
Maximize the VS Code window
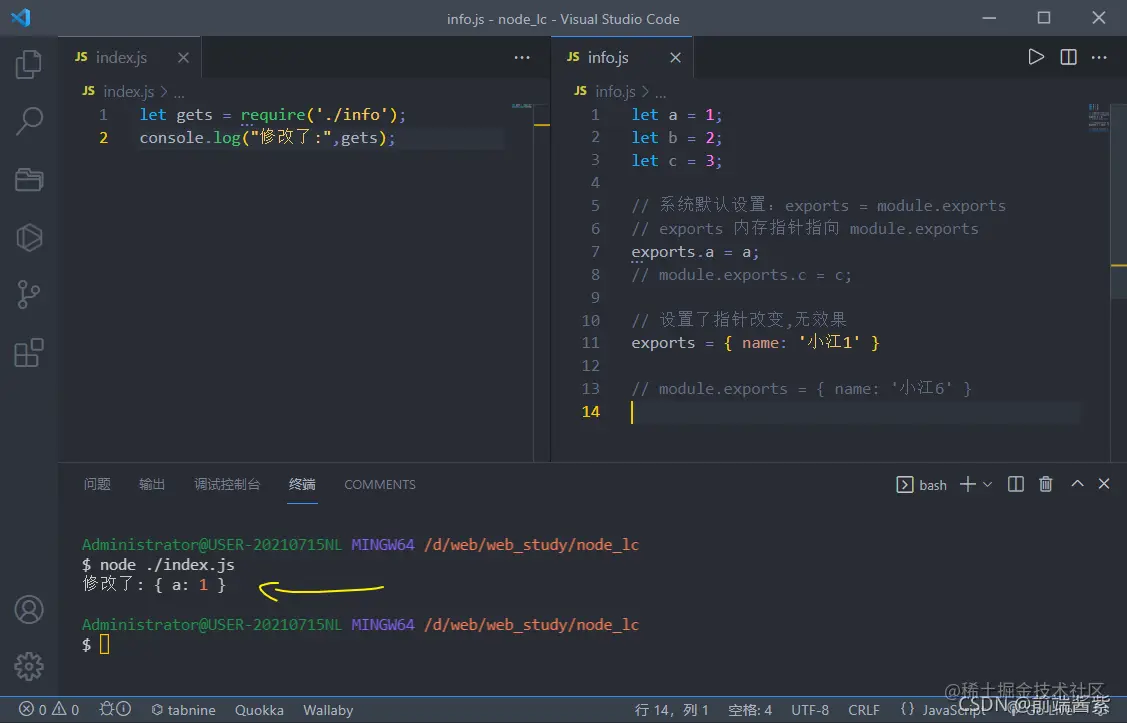(1044, 18)
